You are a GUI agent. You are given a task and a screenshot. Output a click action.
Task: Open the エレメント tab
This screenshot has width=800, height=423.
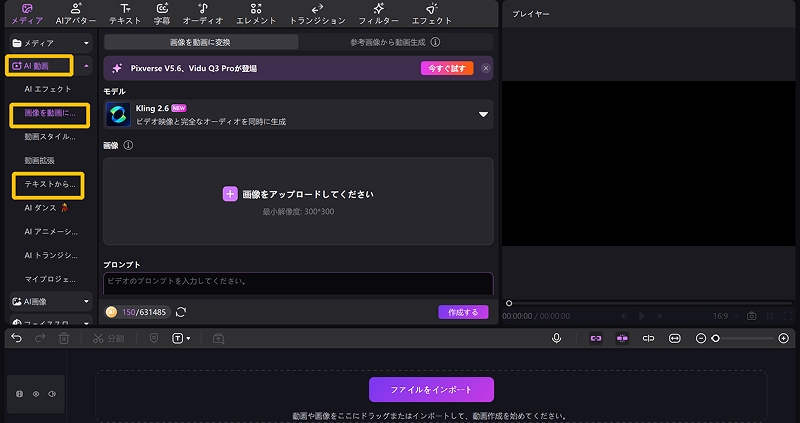coord(256,14)
